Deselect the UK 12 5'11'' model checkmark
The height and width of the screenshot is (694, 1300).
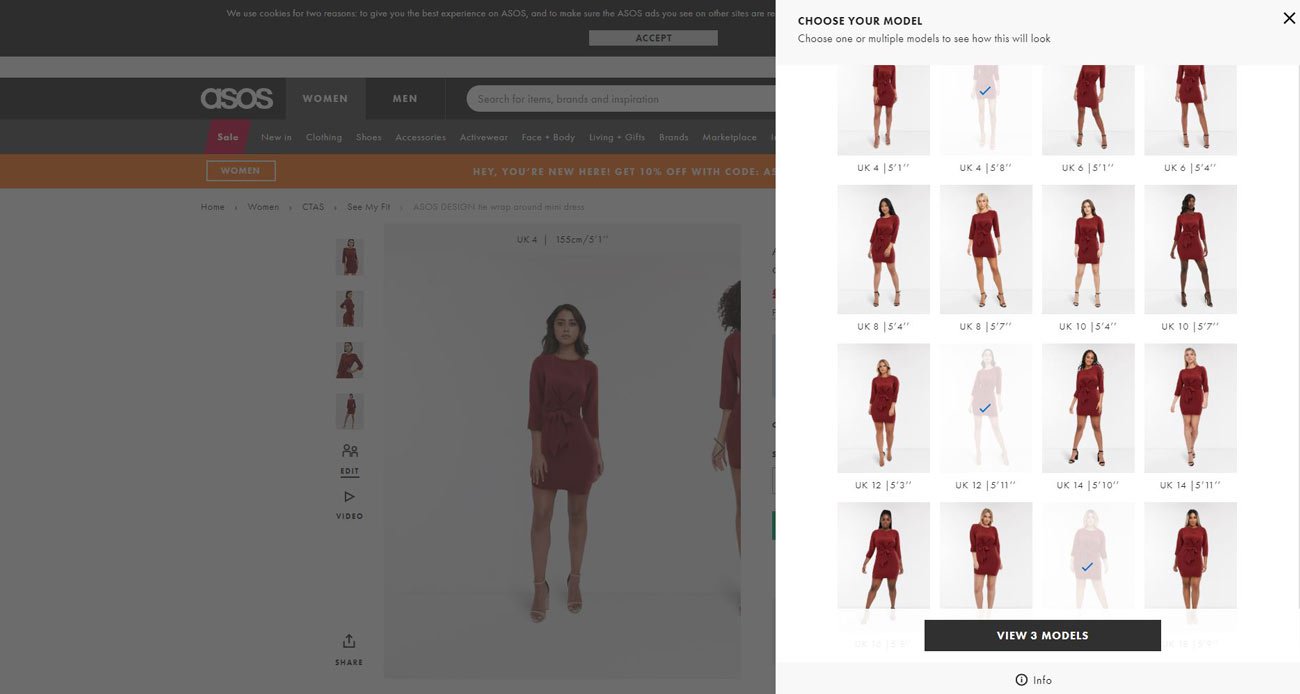(984, 407)
